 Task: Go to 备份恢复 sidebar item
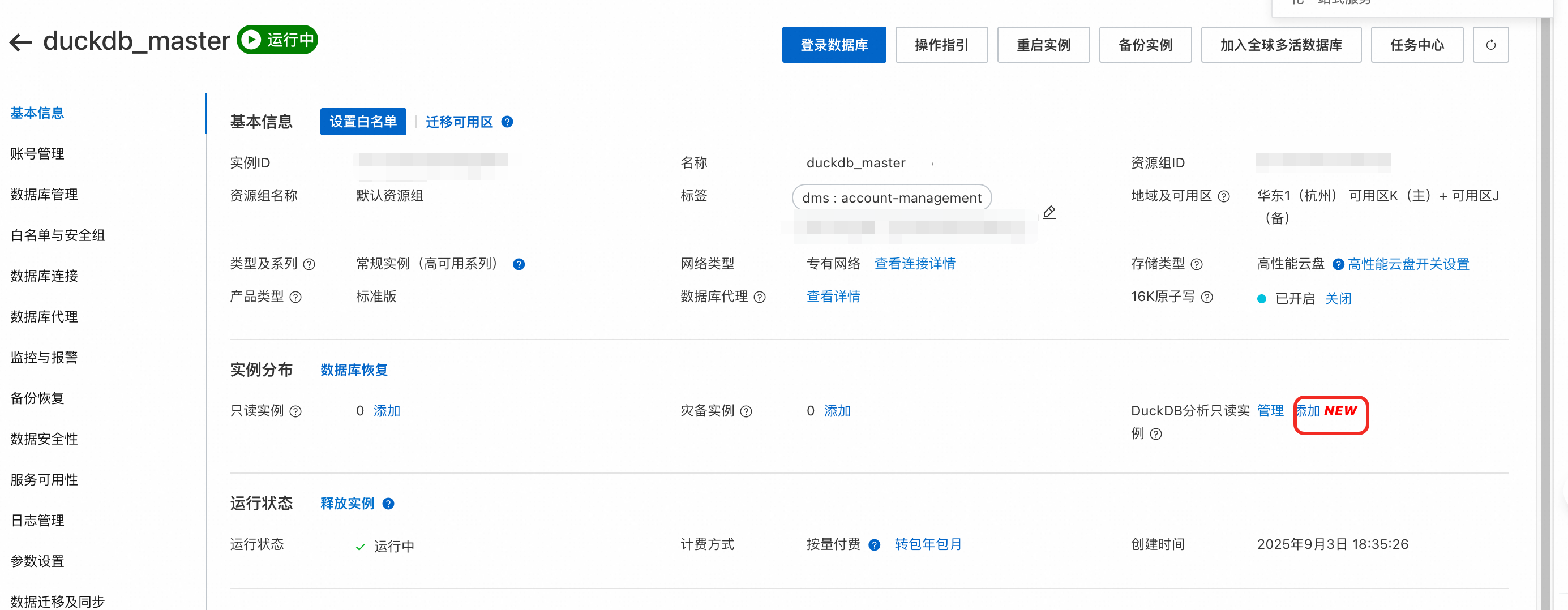[x=37, y=398]
